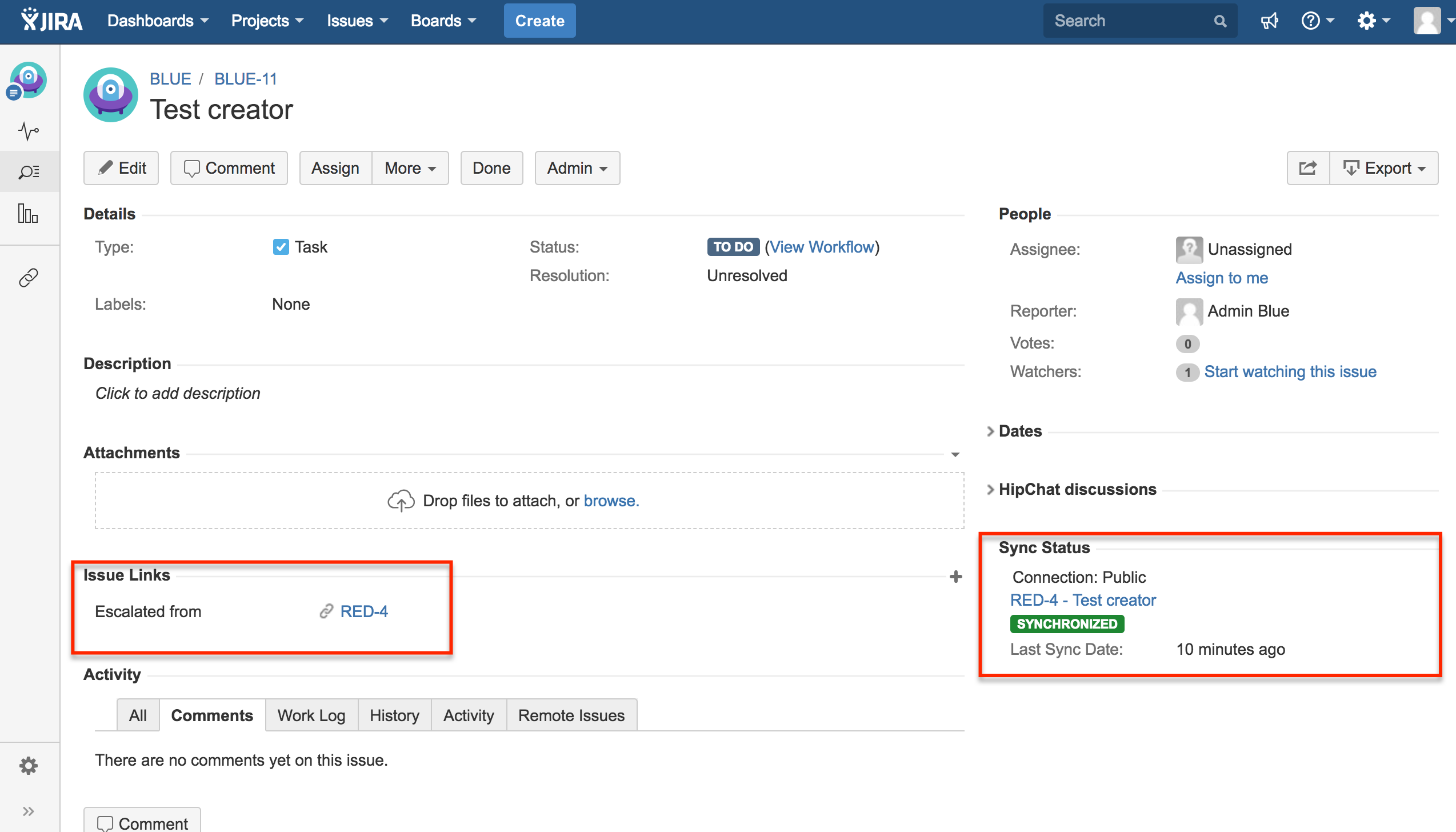The image size is (1456, 832).
Task: Toggle watching via Start watching this issue
Action: click(x=1290, y=372)
